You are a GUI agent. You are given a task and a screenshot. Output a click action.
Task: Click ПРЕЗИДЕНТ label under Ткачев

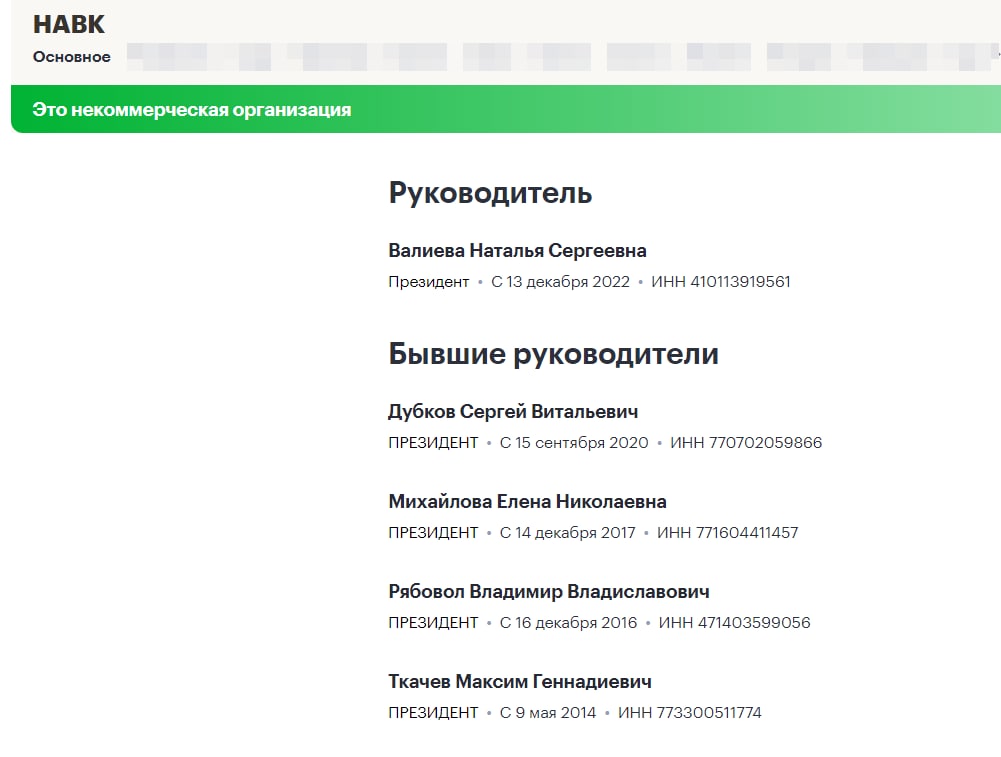433,712
